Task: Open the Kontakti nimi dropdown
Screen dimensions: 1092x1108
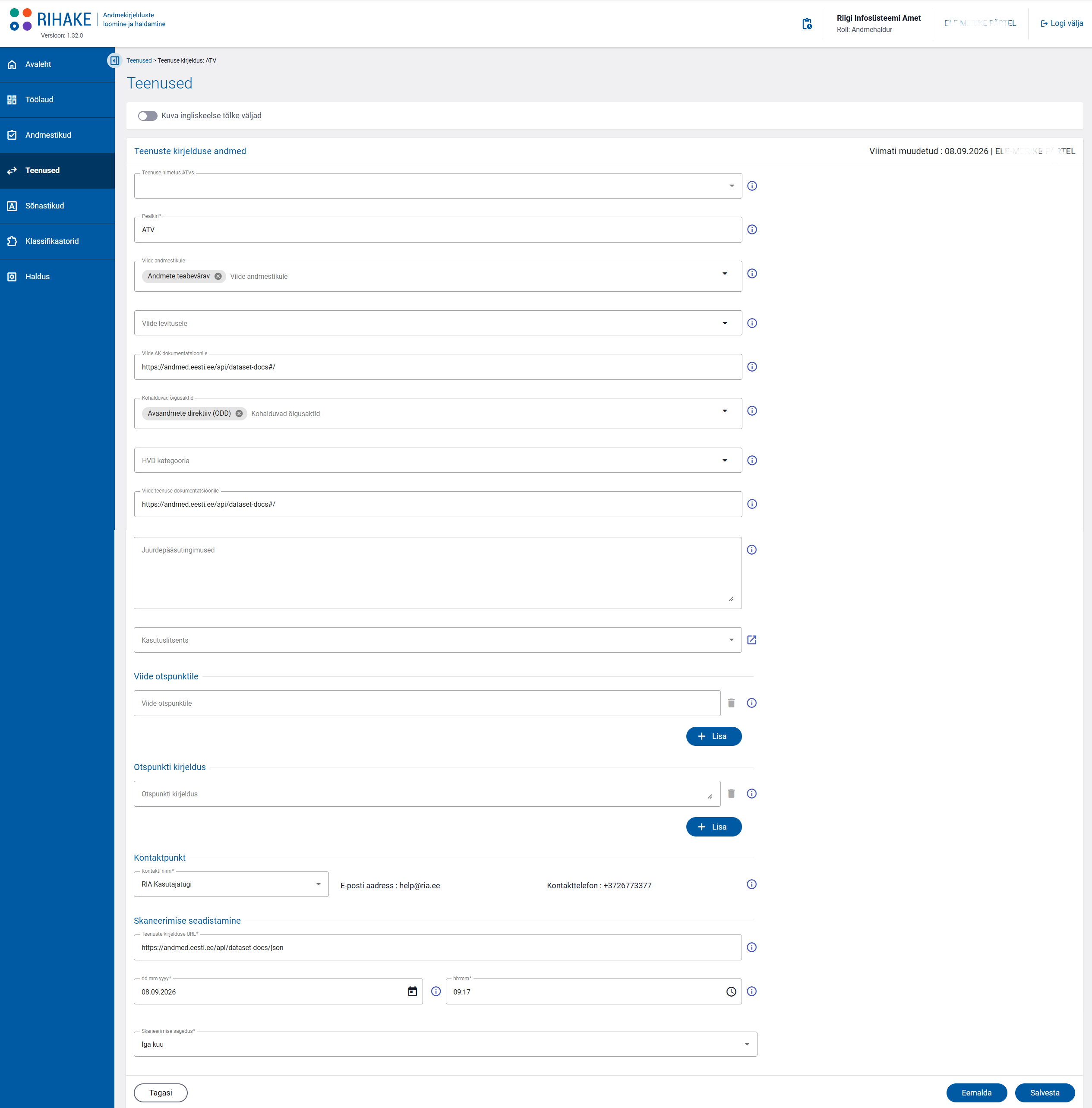Action: pyautogui.click(x=230, y=884)
